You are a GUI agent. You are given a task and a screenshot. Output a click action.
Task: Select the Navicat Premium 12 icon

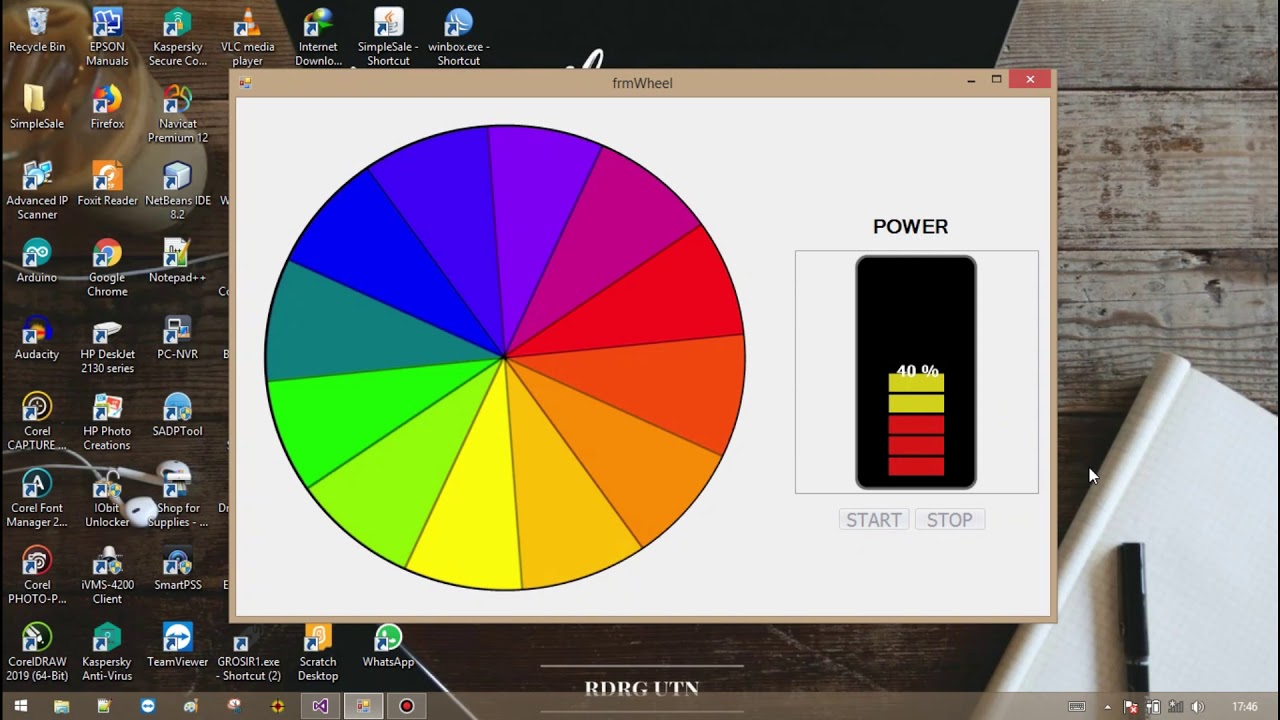(178, 114)
